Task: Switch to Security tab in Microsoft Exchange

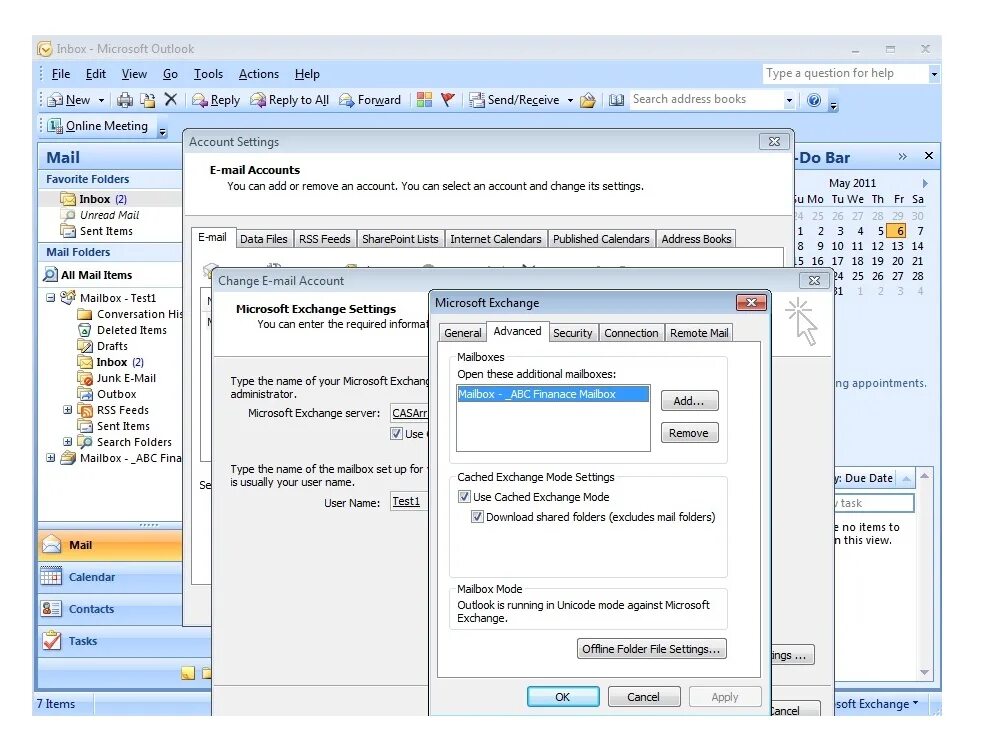Action: pos(573,333)
